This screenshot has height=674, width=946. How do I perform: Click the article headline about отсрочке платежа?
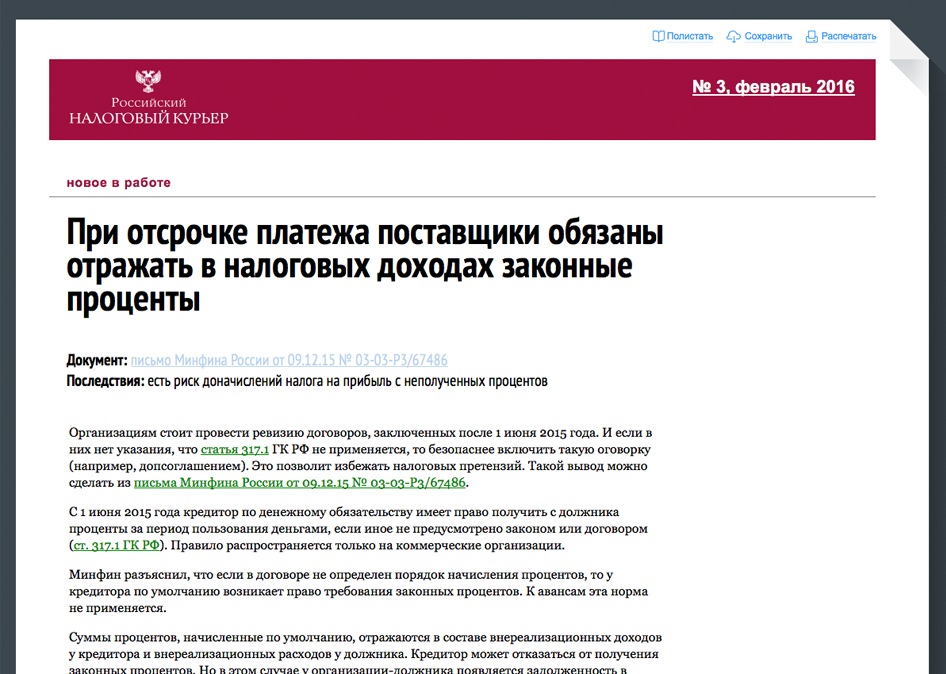(x=365, y=267)
